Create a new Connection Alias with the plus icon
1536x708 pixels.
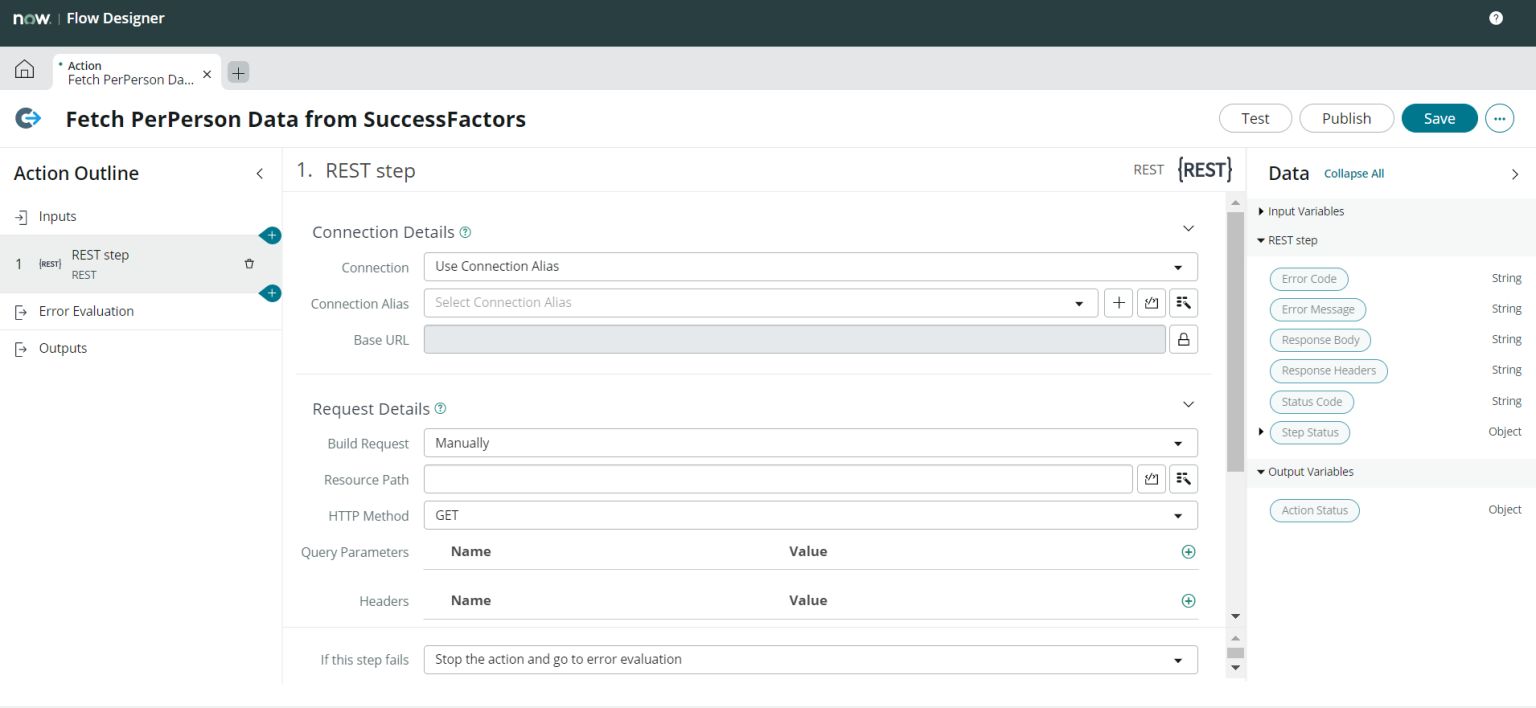(x=1118, y=302)
